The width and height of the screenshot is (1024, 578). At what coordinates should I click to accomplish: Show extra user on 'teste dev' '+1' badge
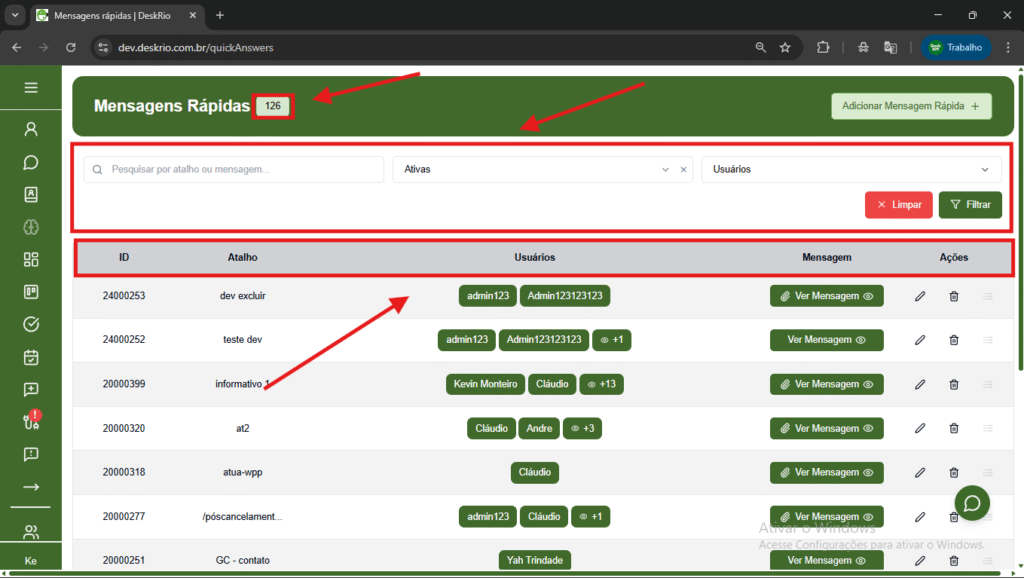pyautogui.click(x=611, y=340)
